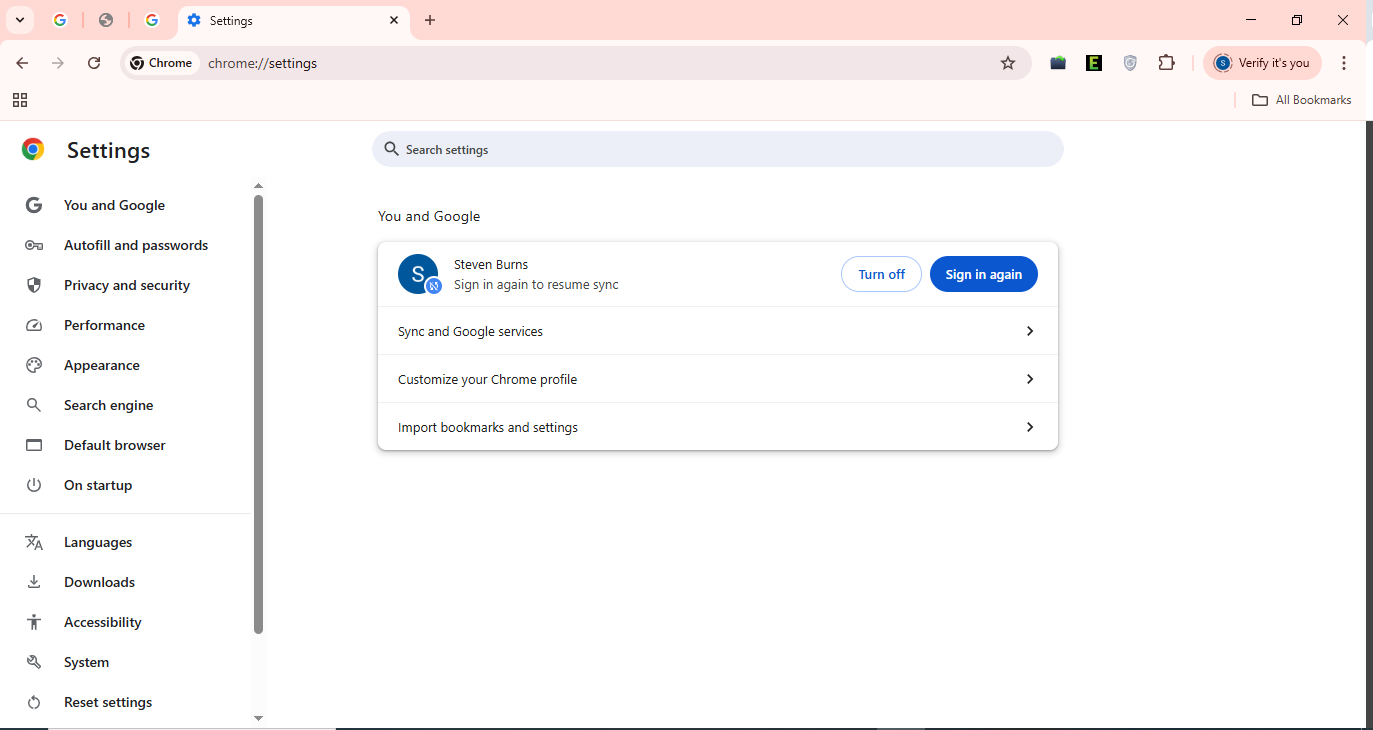This screenshot has width=1373, height=730.
Task: Click the System wrench icon
Action: coord(34,662)
